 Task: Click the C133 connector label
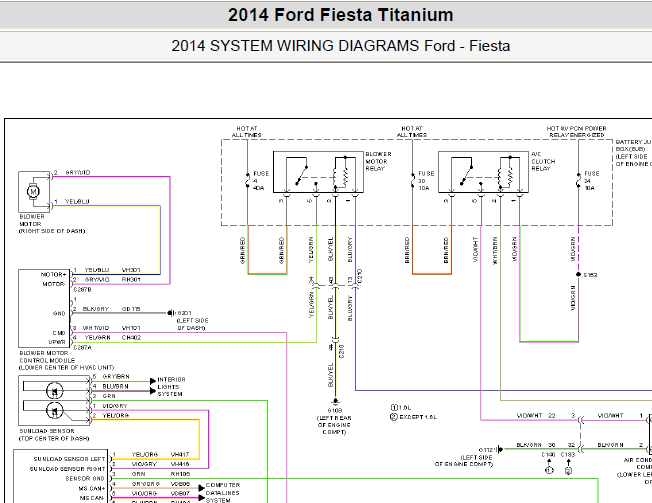[568, 454]
